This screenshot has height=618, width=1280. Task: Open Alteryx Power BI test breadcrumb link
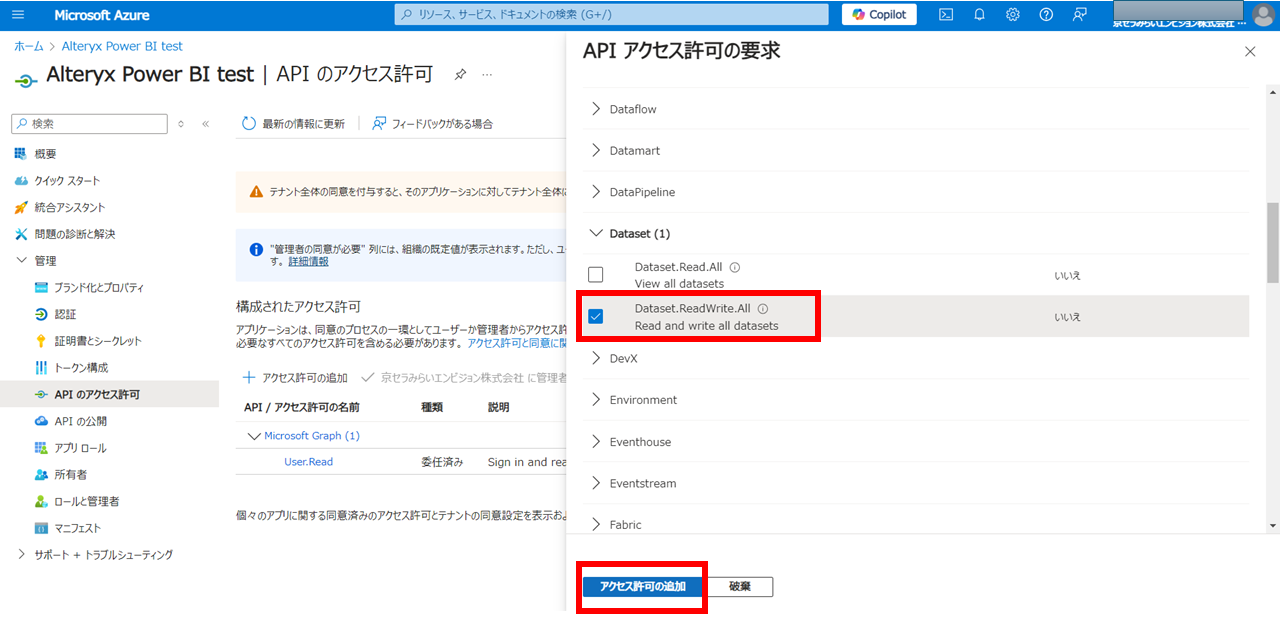(x=122, y=46)
